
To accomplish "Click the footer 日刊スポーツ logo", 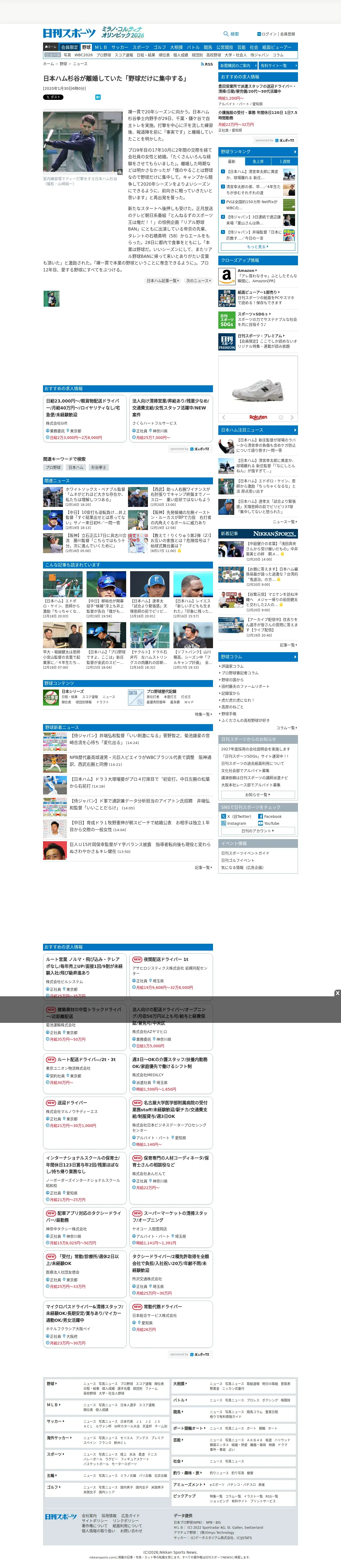I will [x=61, y=1516].
